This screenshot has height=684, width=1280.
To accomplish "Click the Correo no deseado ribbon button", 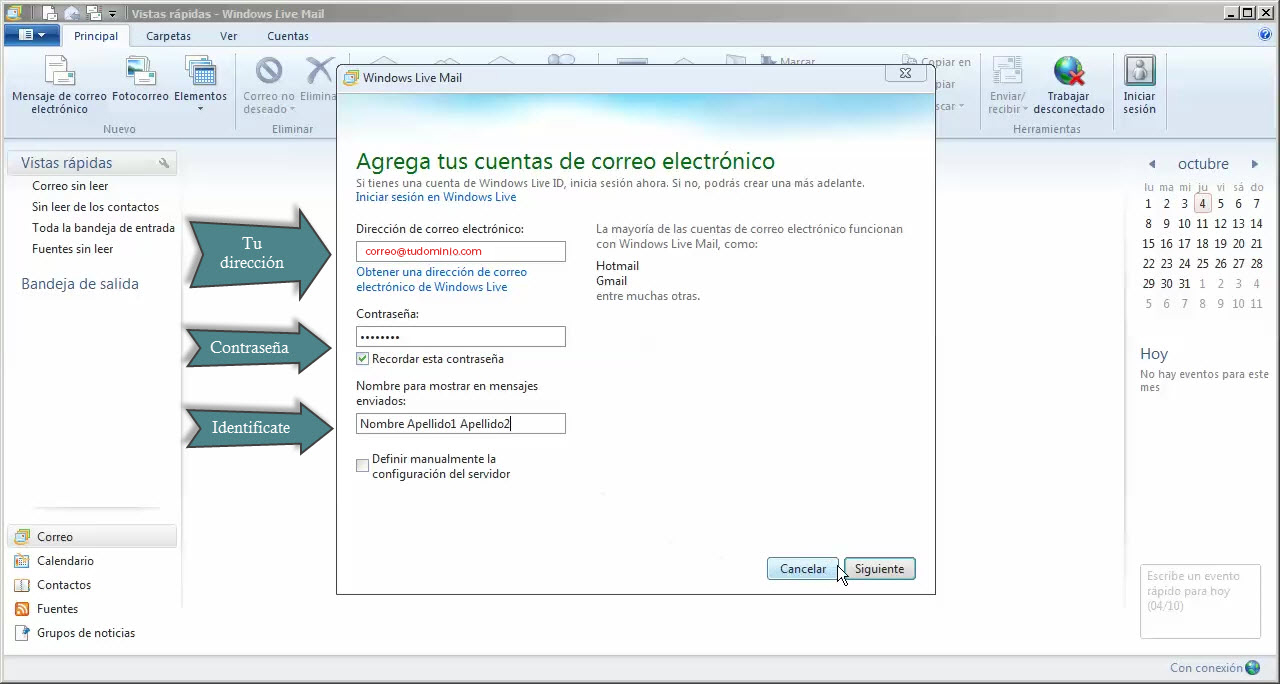I will [x=269, y=85].
